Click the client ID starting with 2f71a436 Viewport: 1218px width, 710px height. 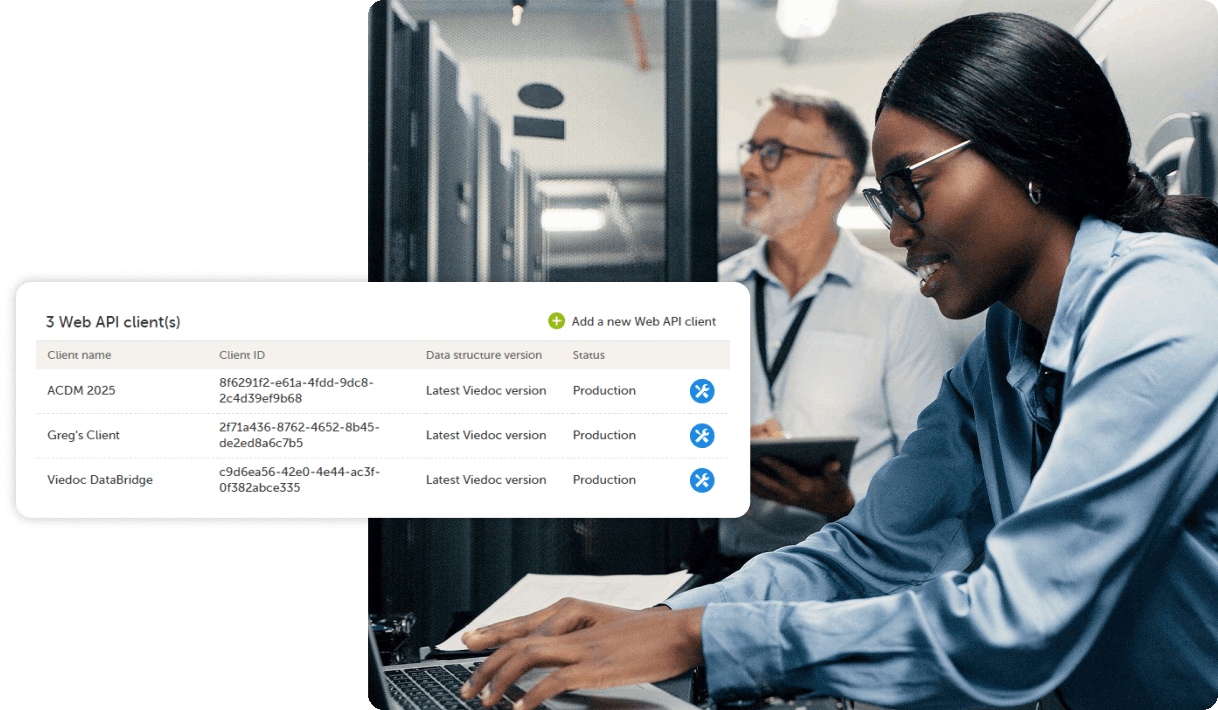(x=299, y=435)
